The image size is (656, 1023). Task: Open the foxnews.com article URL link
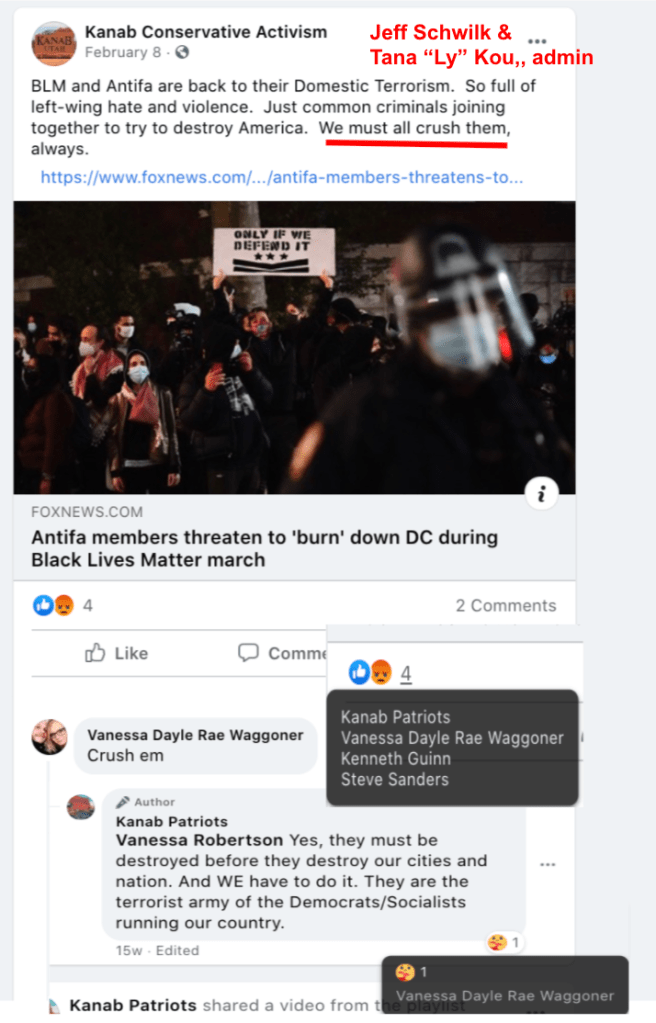pyautogui.click(x=281, y=177)
